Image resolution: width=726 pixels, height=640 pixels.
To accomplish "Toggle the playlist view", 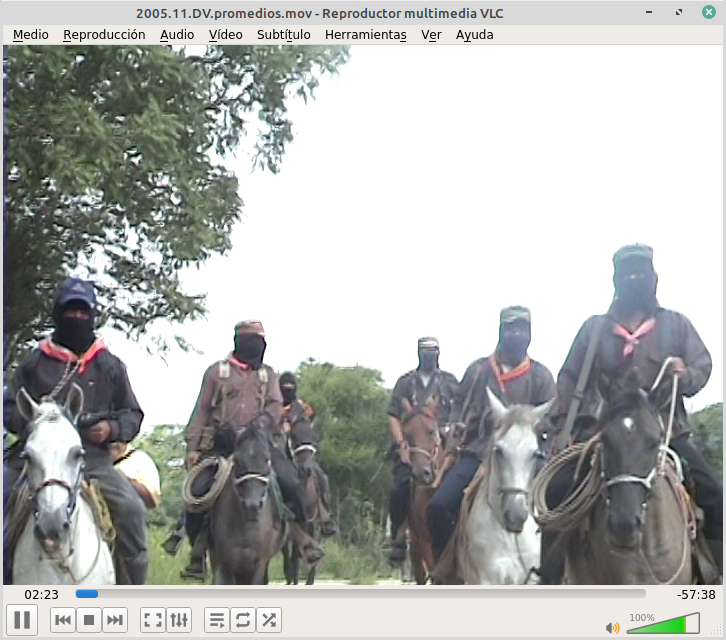I will pos(217,619).
